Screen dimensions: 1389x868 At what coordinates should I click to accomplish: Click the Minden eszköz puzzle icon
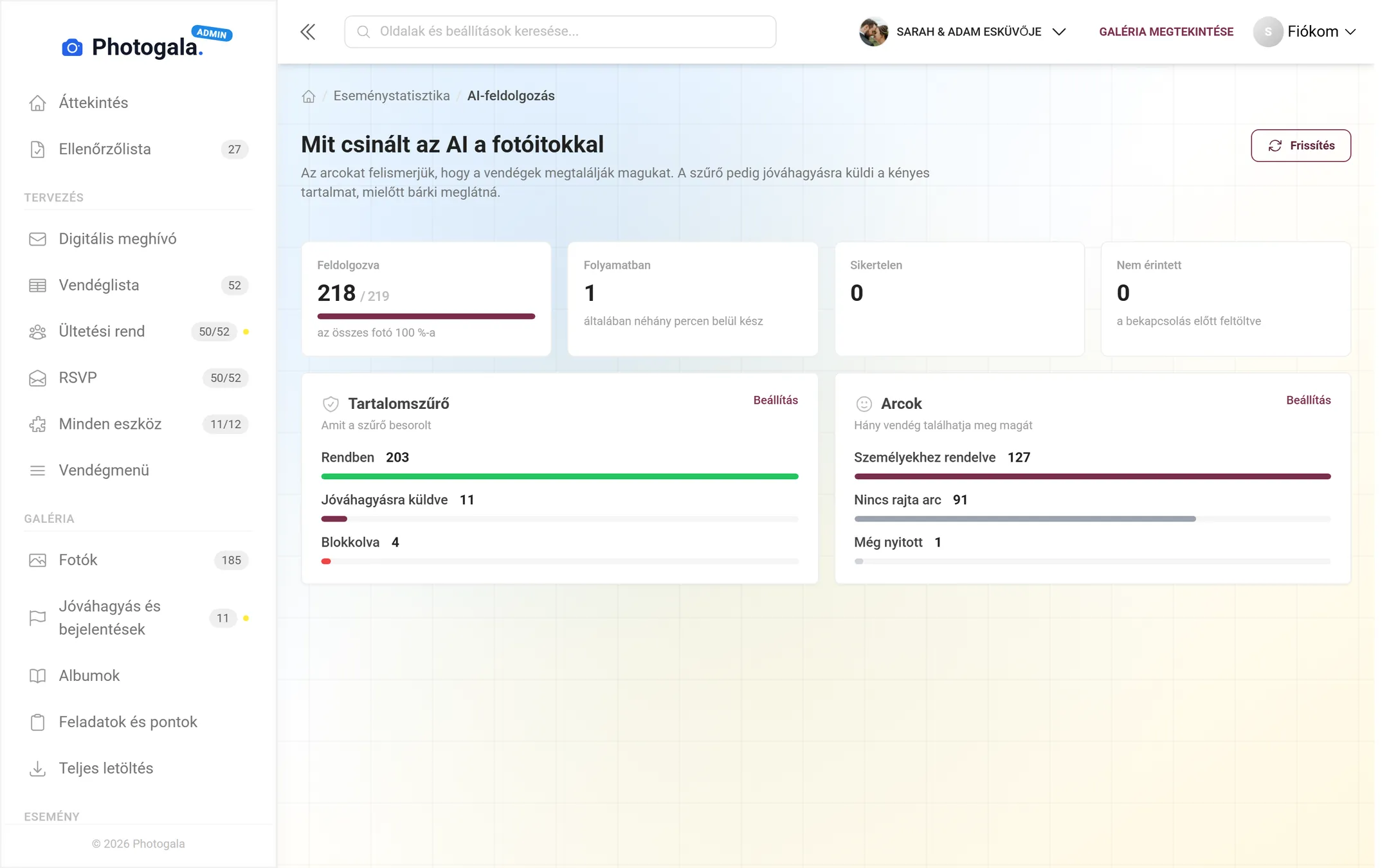37,424
